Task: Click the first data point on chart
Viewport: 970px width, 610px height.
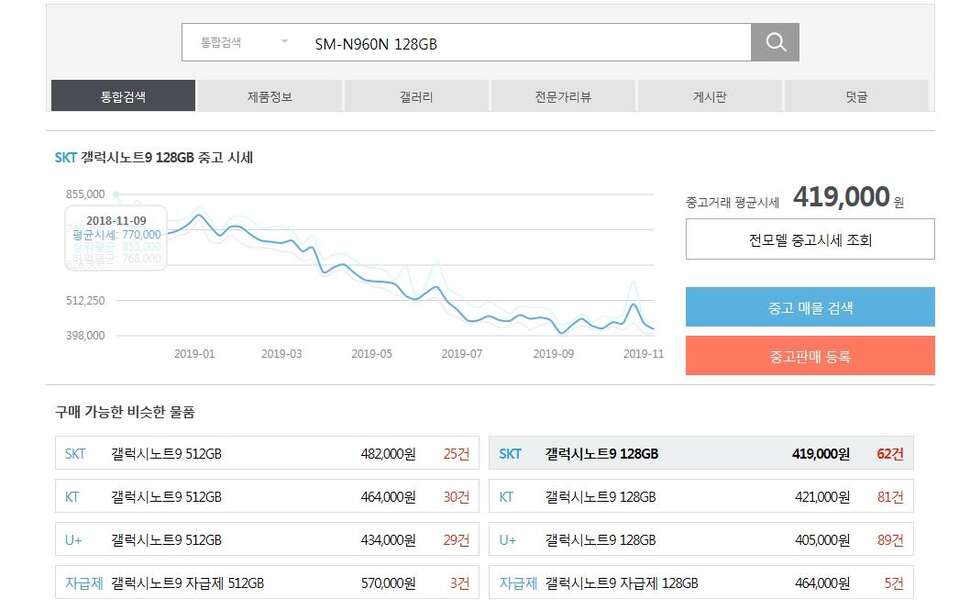Action: [x=116, y=194]
